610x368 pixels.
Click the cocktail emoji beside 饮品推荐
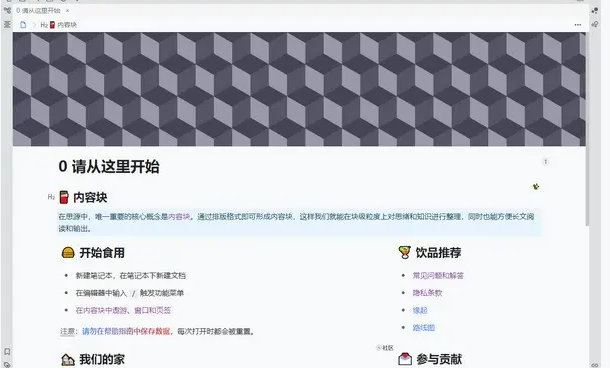404,252
